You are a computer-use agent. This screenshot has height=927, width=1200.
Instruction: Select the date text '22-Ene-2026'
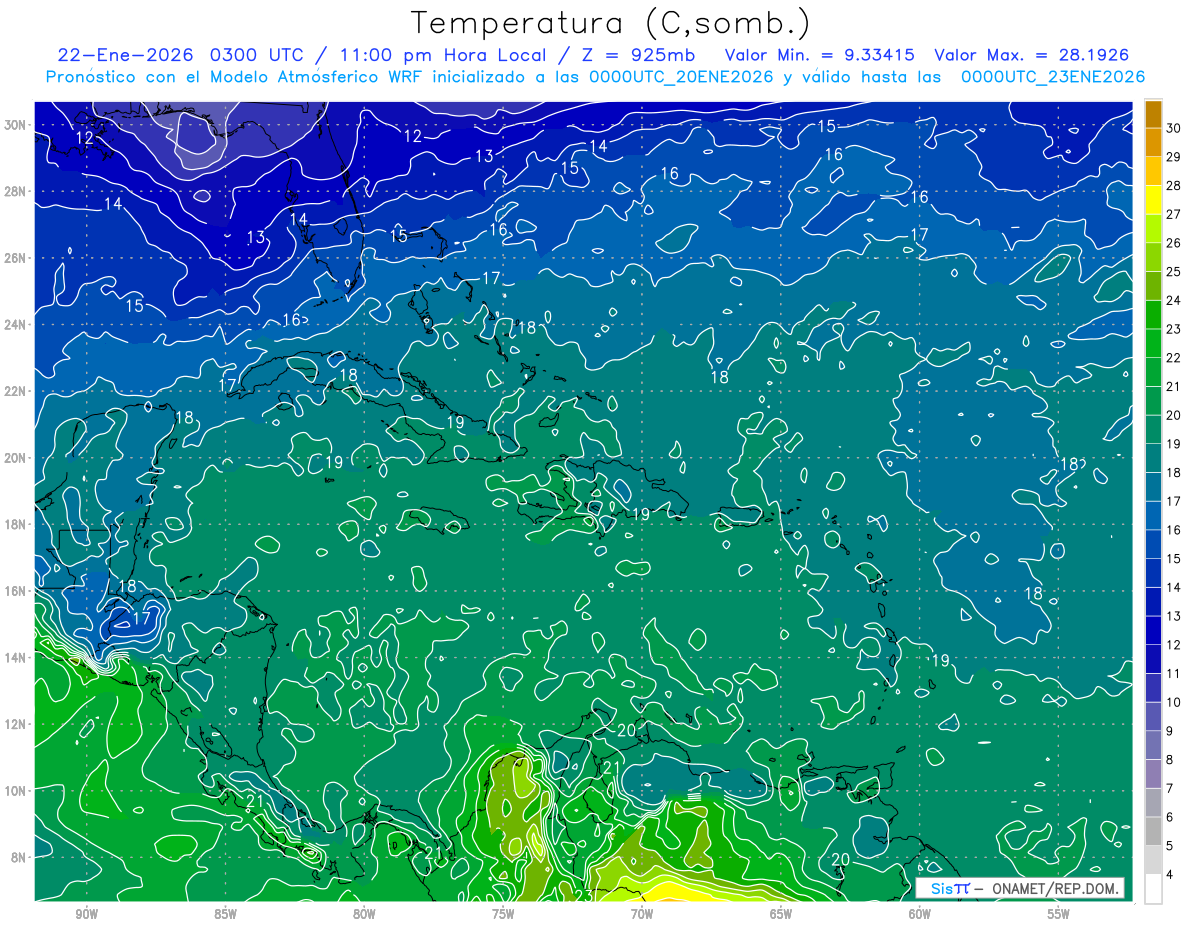pos(125,55)
